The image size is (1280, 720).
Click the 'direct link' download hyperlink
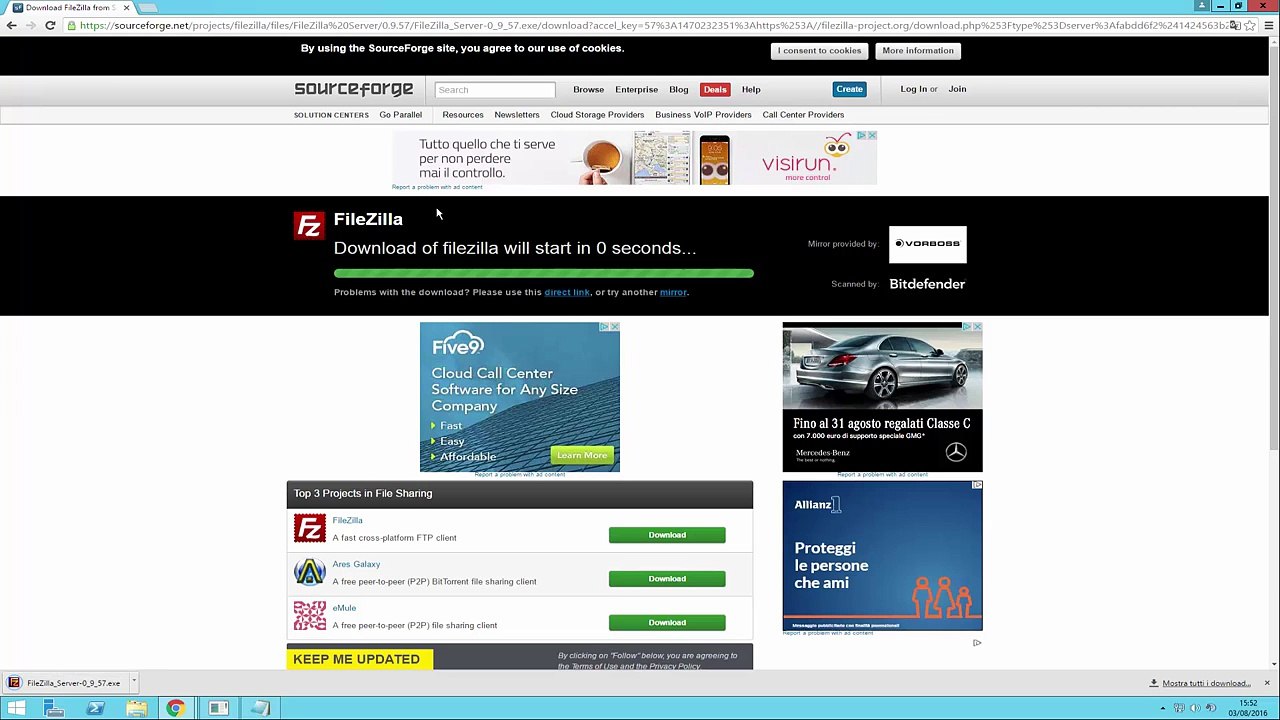click(x=567, y=292)
